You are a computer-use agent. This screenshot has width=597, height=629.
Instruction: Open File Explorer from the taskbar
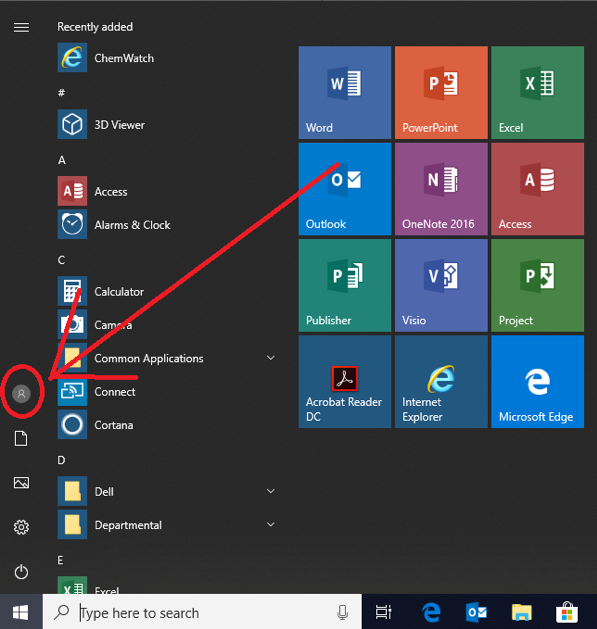522,612
